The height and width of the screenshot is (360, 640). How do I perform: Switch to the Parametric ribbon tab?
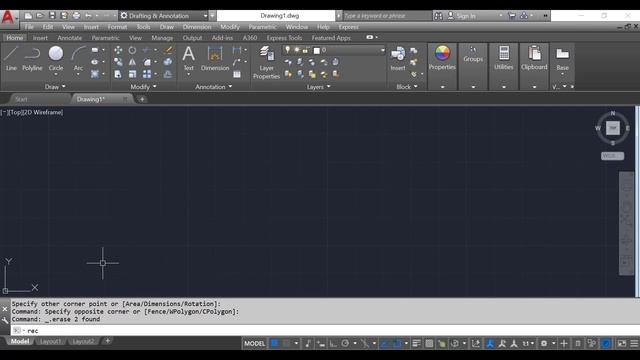[105, 38]
